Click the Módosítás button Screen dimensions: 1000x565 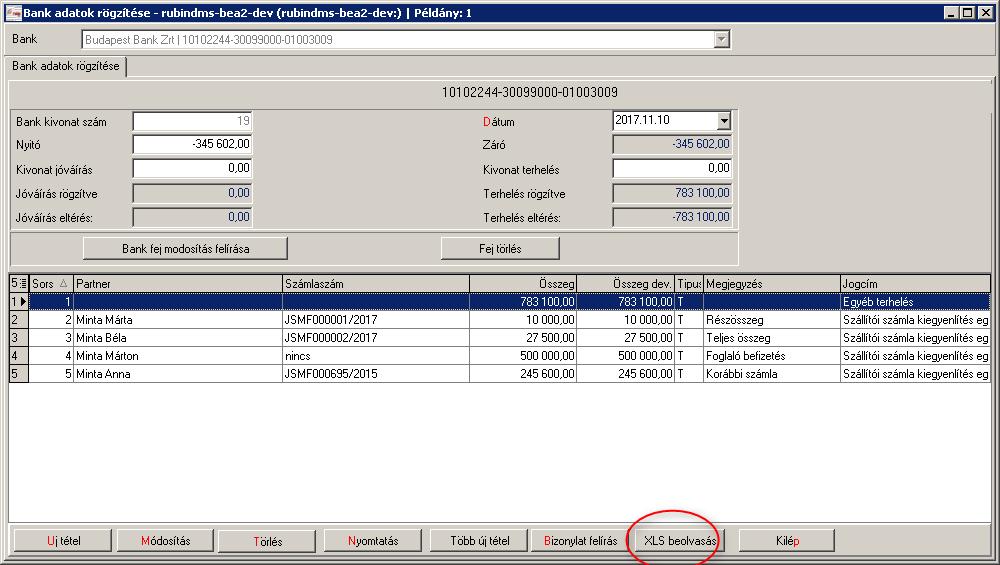165,541
